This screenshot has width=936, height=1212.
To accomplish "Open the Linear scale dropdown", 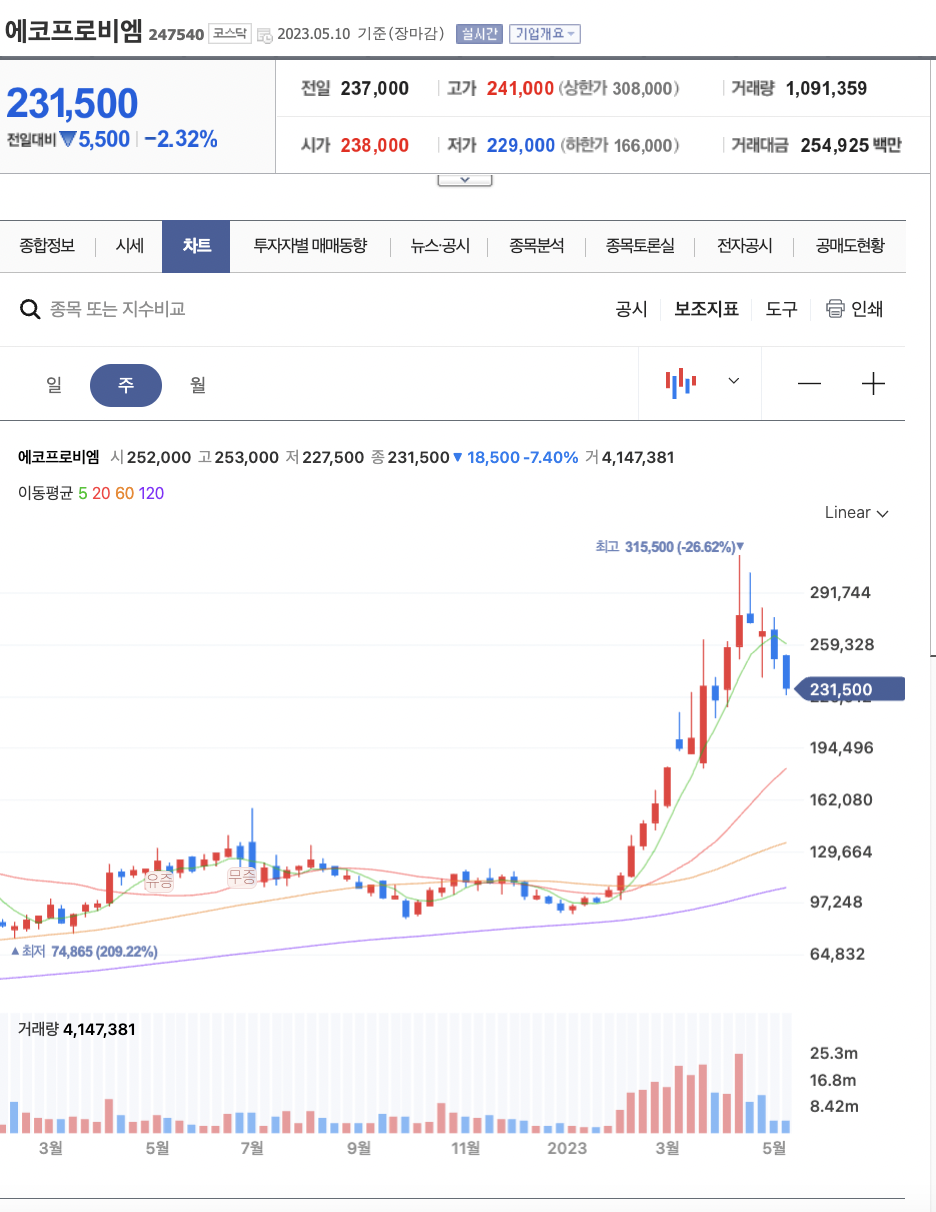I will (x=857, y=513).
